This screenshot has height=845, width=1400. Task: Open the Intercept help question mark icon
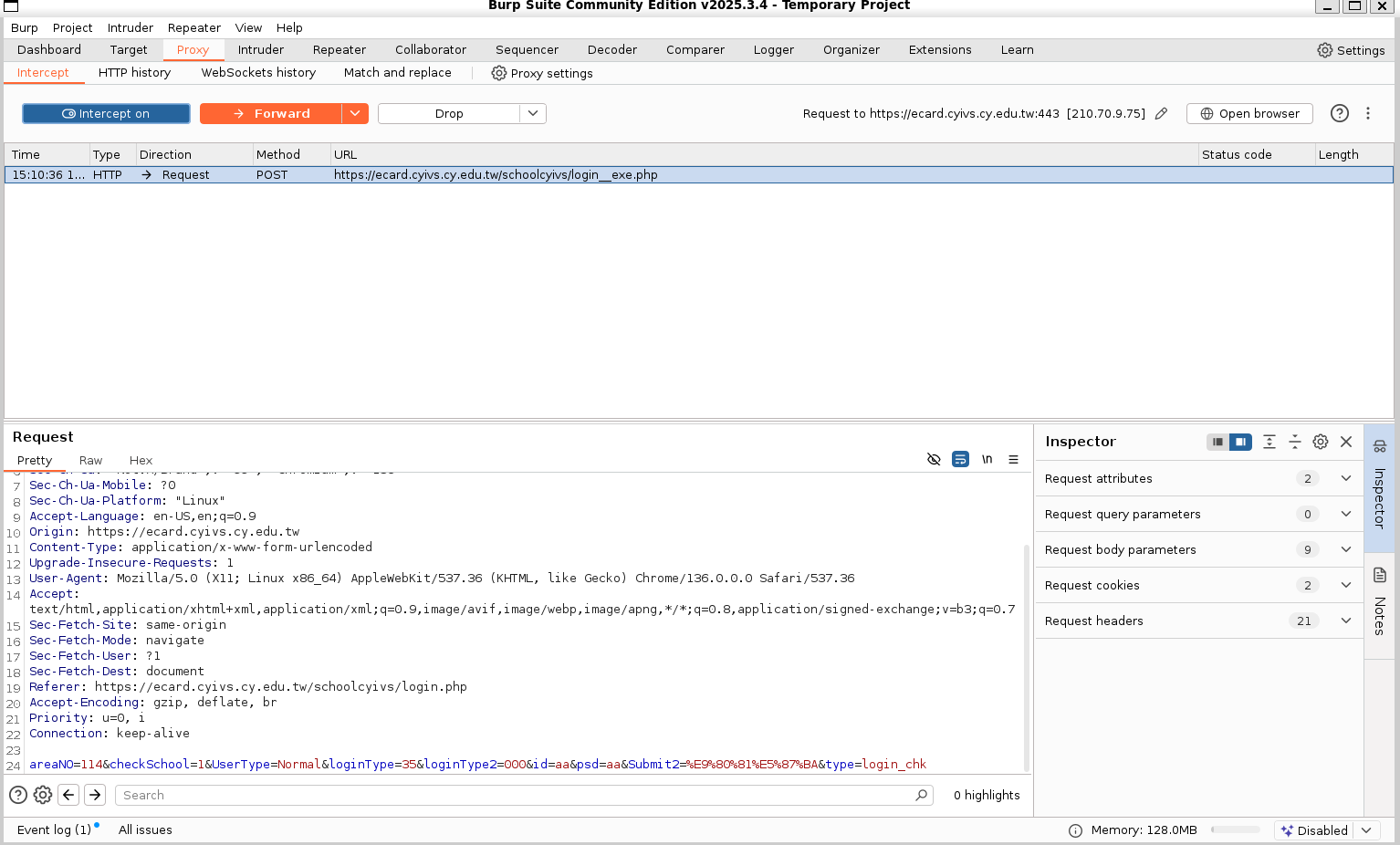[x=1340, y=113]
